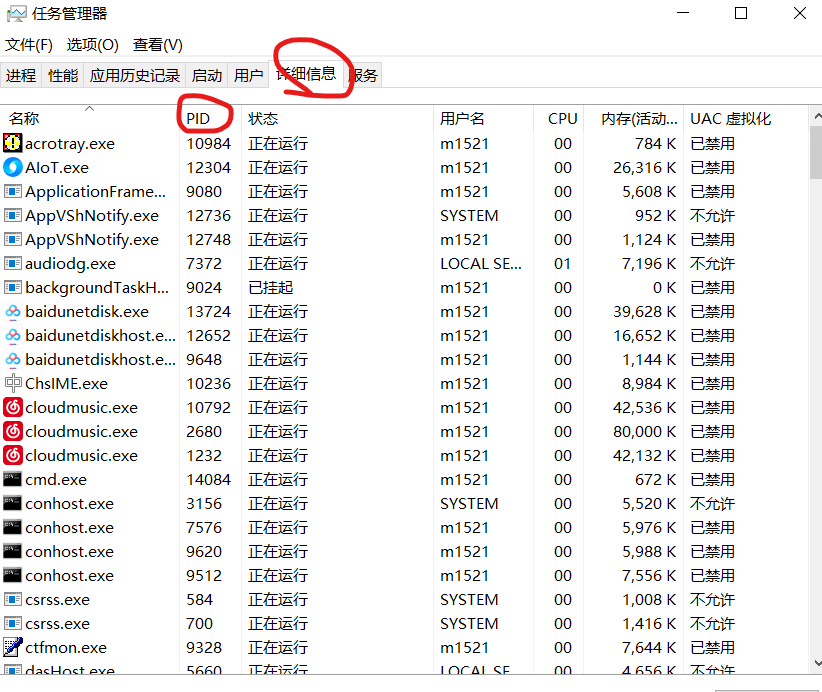Click the vertical scrollbar thumb

coord(816,153)
